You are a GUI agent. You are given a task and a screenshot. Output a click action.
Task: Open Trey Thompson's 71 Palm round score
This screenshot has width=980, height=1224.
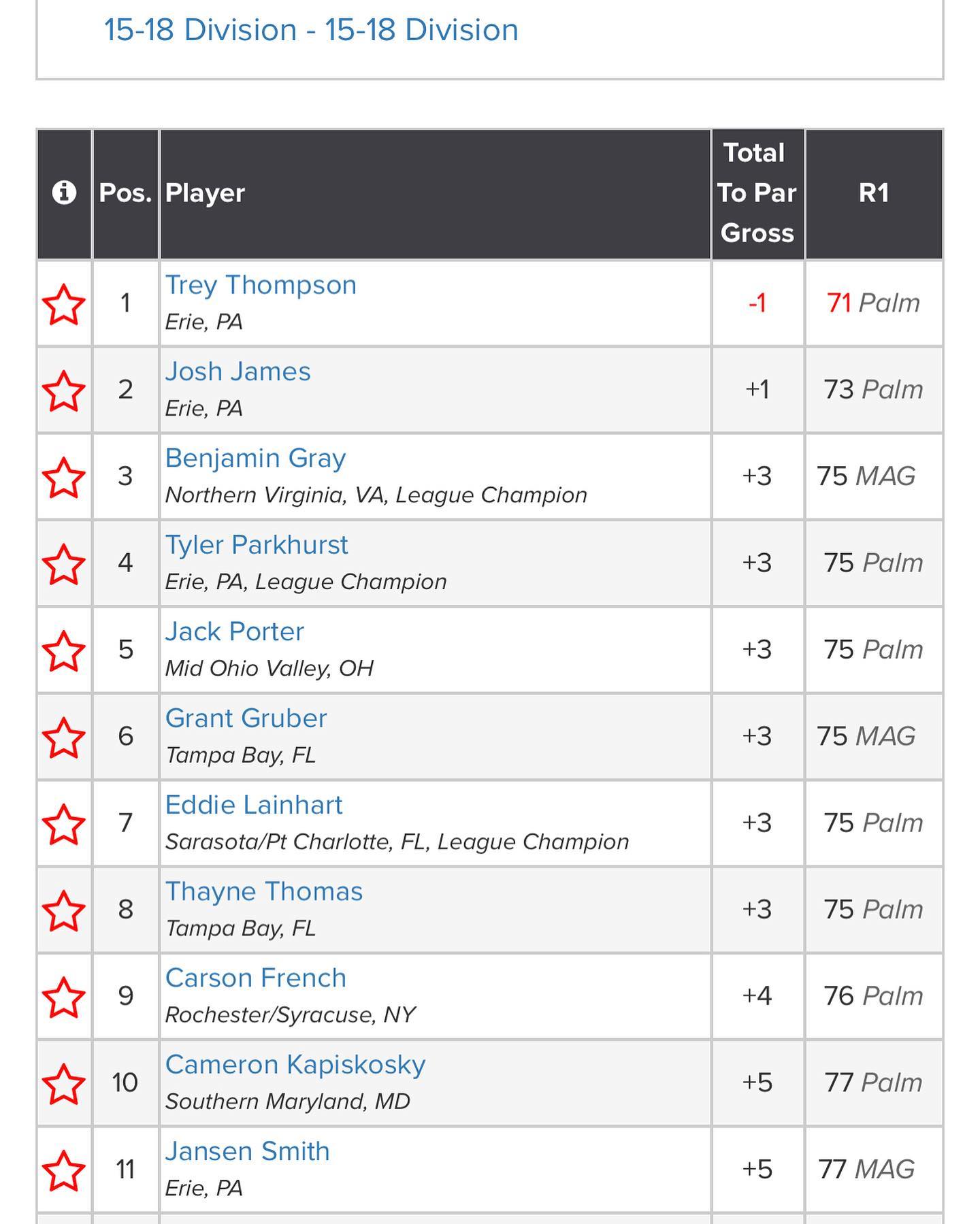point(872,303)
